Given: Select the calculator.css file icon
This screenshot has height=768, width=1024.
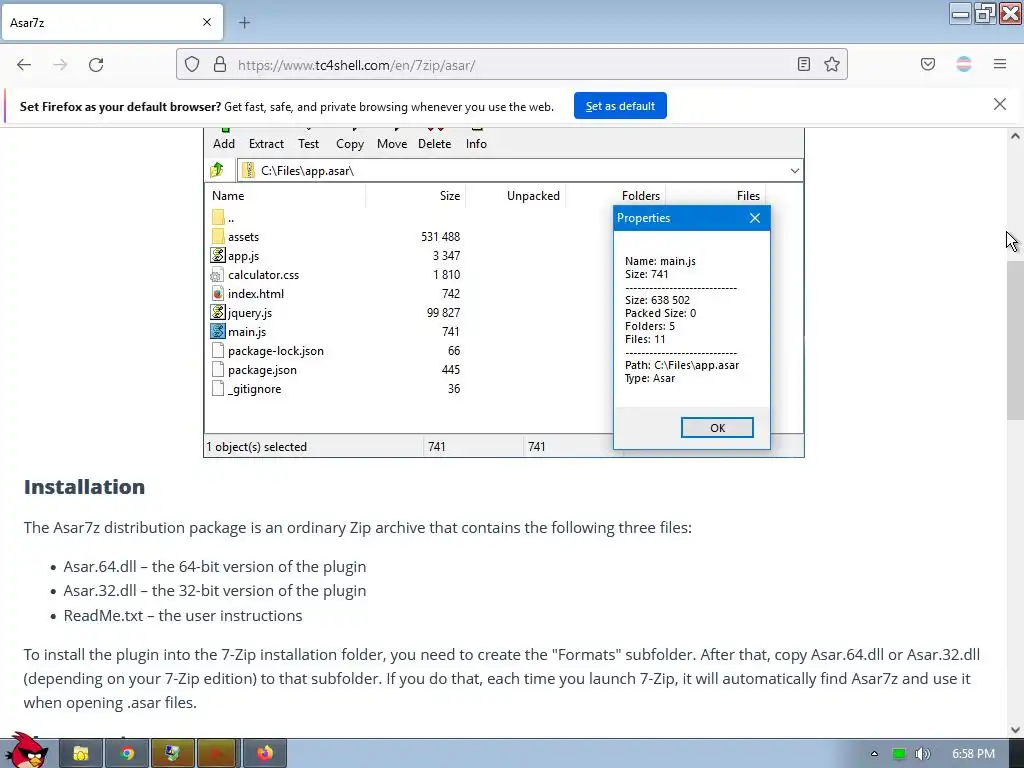Looking at the screenshot, I should coord(217,275).
